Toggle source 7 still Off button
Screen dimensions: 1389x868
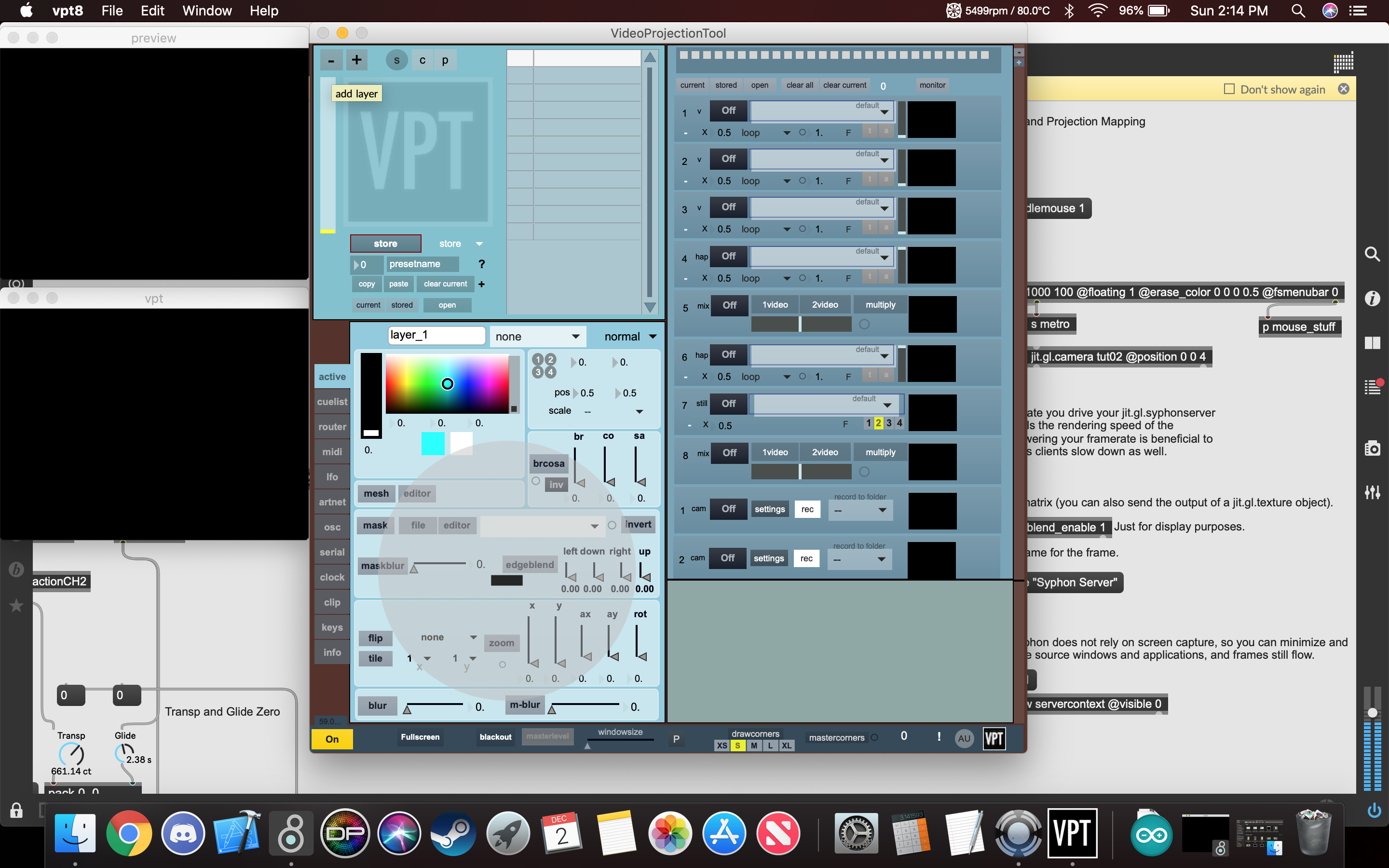[x=728, y=404]
